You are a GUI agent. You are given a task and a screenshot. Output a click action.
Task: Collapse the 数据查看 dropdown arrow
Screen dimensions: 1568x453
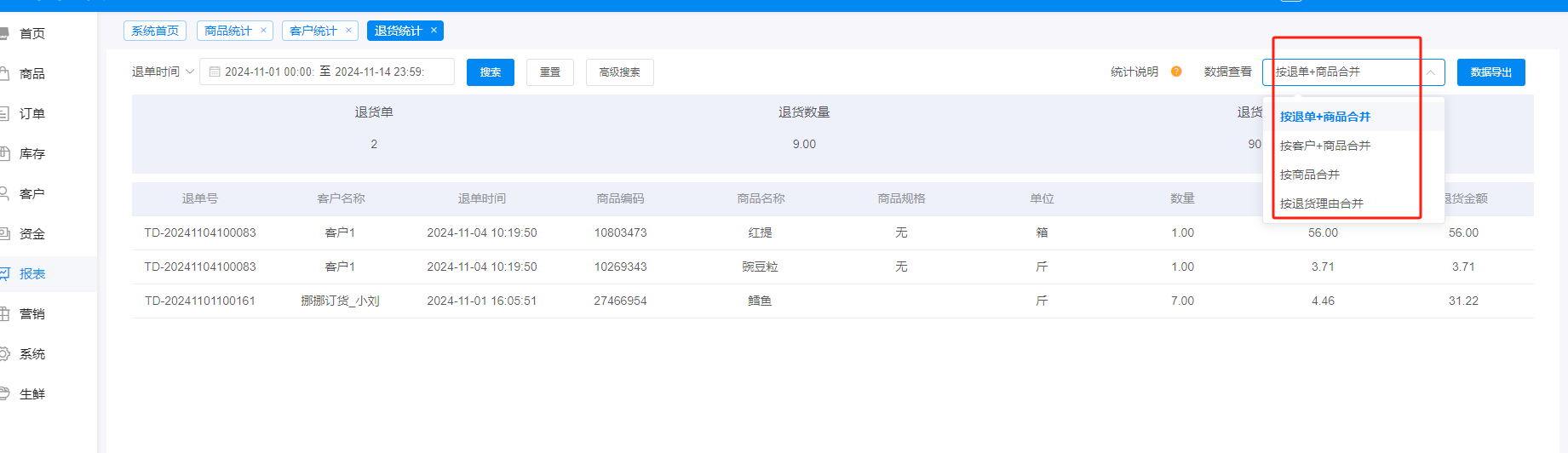click(1430, 72)
